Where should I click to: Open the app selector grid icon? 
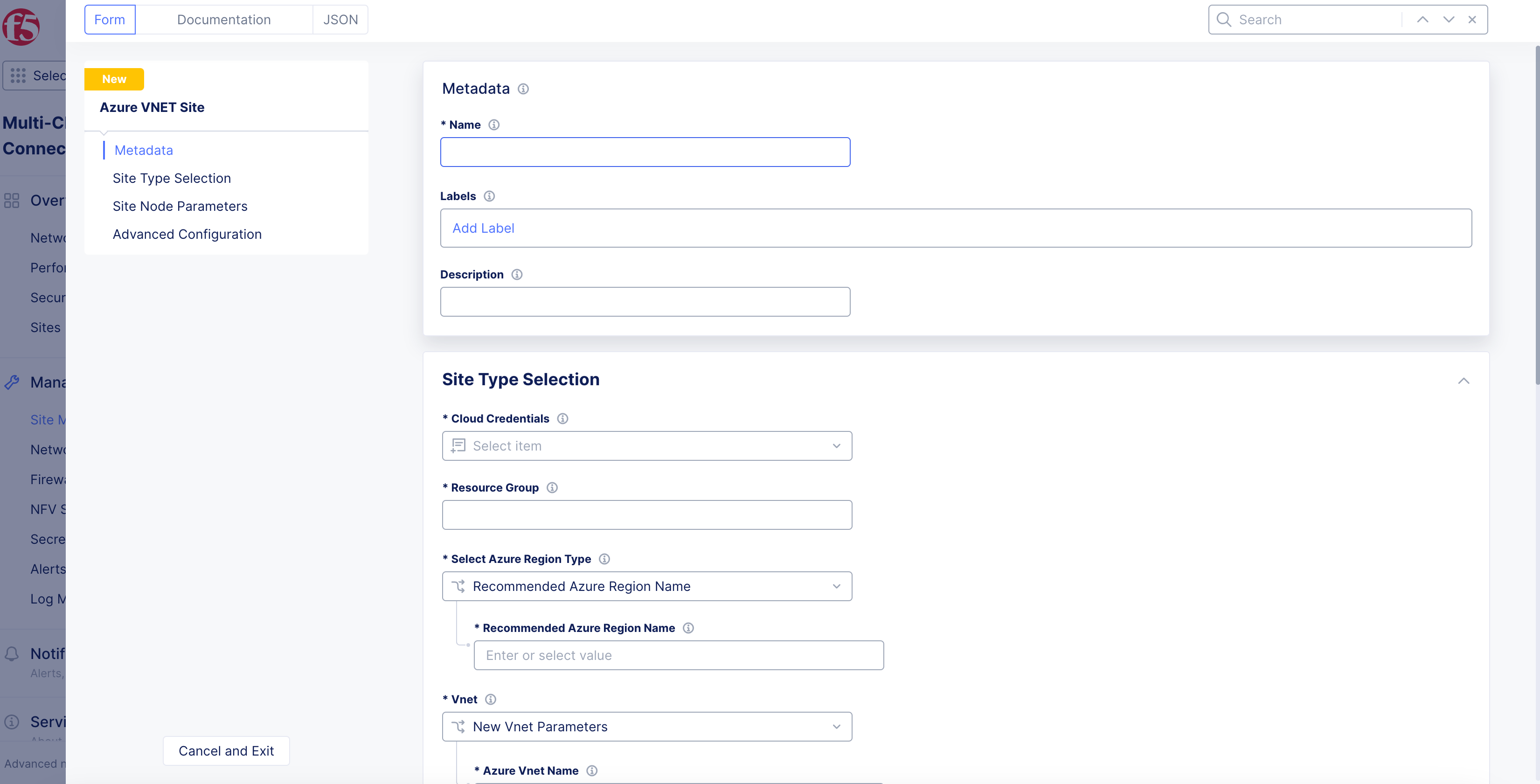[19, 76]
